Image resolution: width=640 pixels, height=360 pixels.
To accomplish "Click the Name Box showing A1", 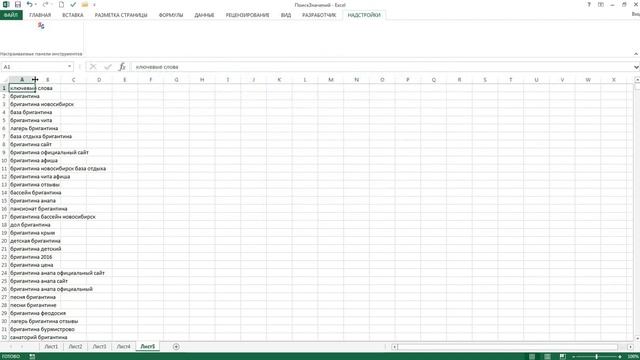I will (x=33, y=67).
